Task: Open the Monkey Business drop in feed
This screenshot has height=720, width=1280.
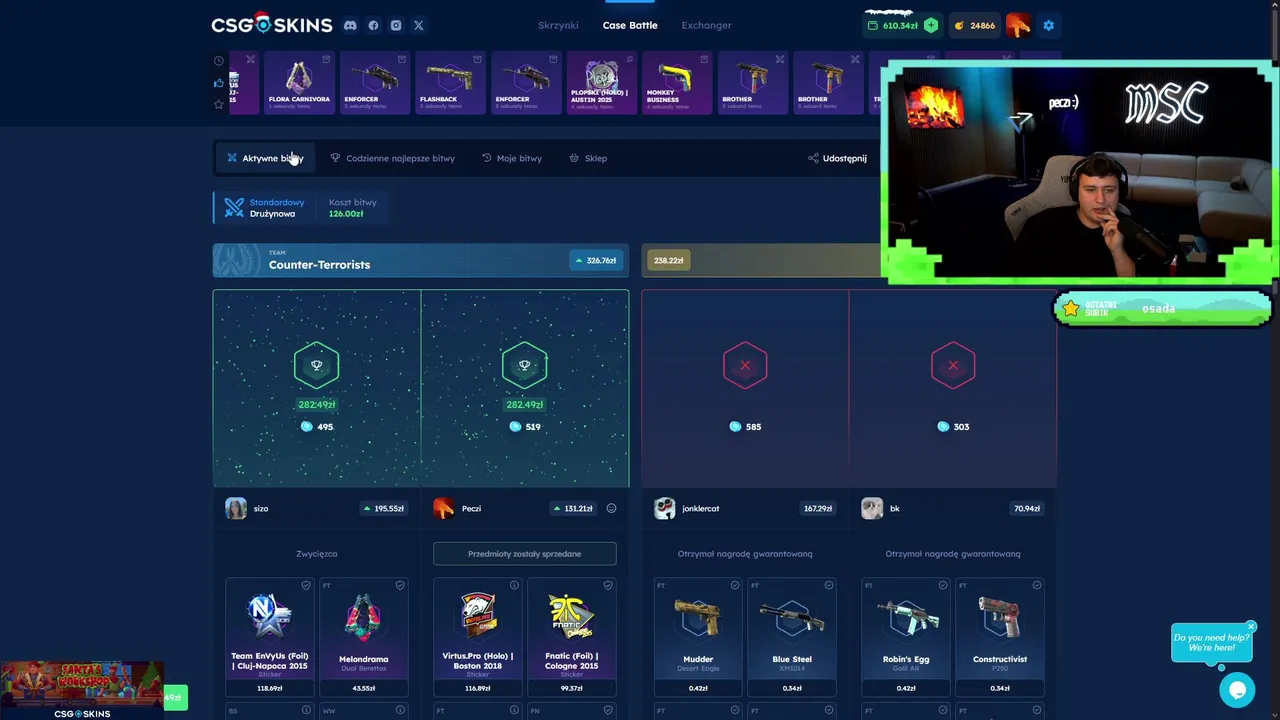Action: click(677, 82)
